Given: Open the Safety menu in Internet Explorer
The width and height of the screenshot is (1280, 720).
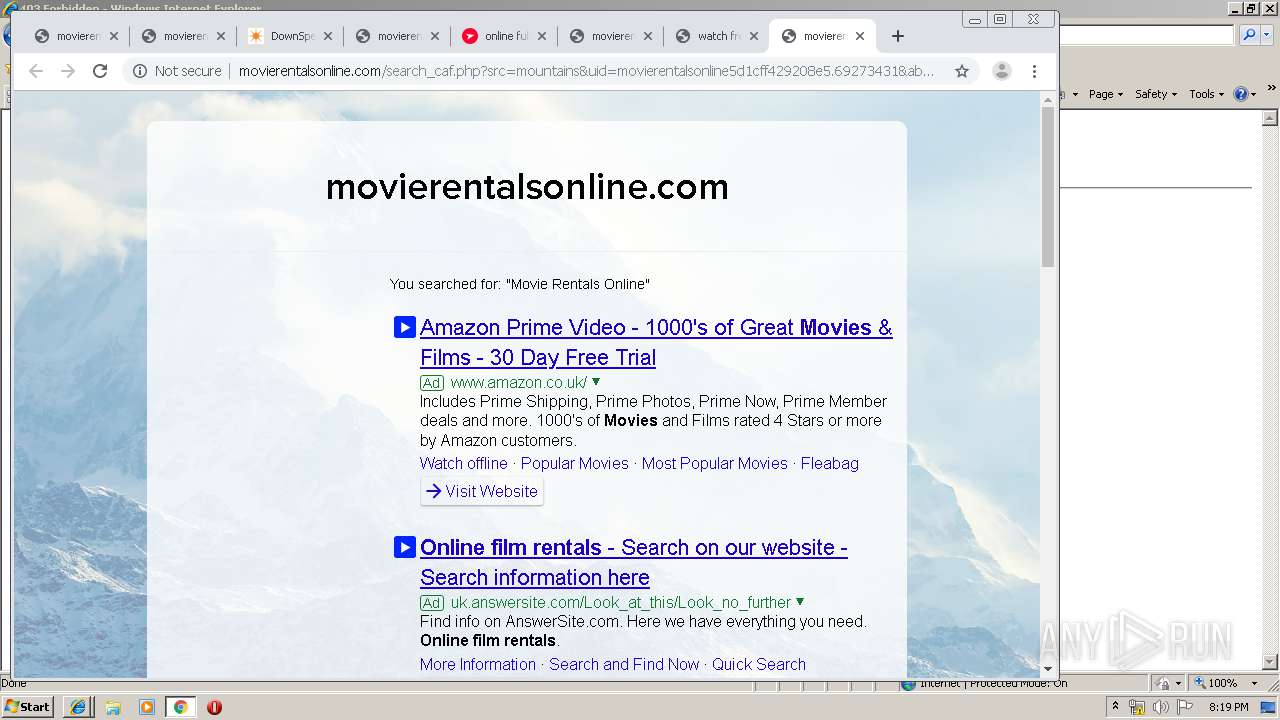Looking at the screenshot, I should pos(1156,93).
